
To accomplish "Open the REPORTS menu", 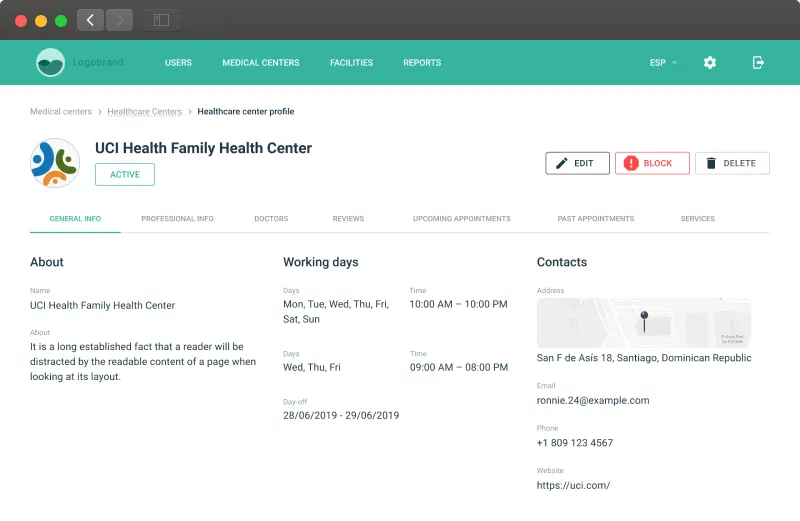I will point(422,62).
